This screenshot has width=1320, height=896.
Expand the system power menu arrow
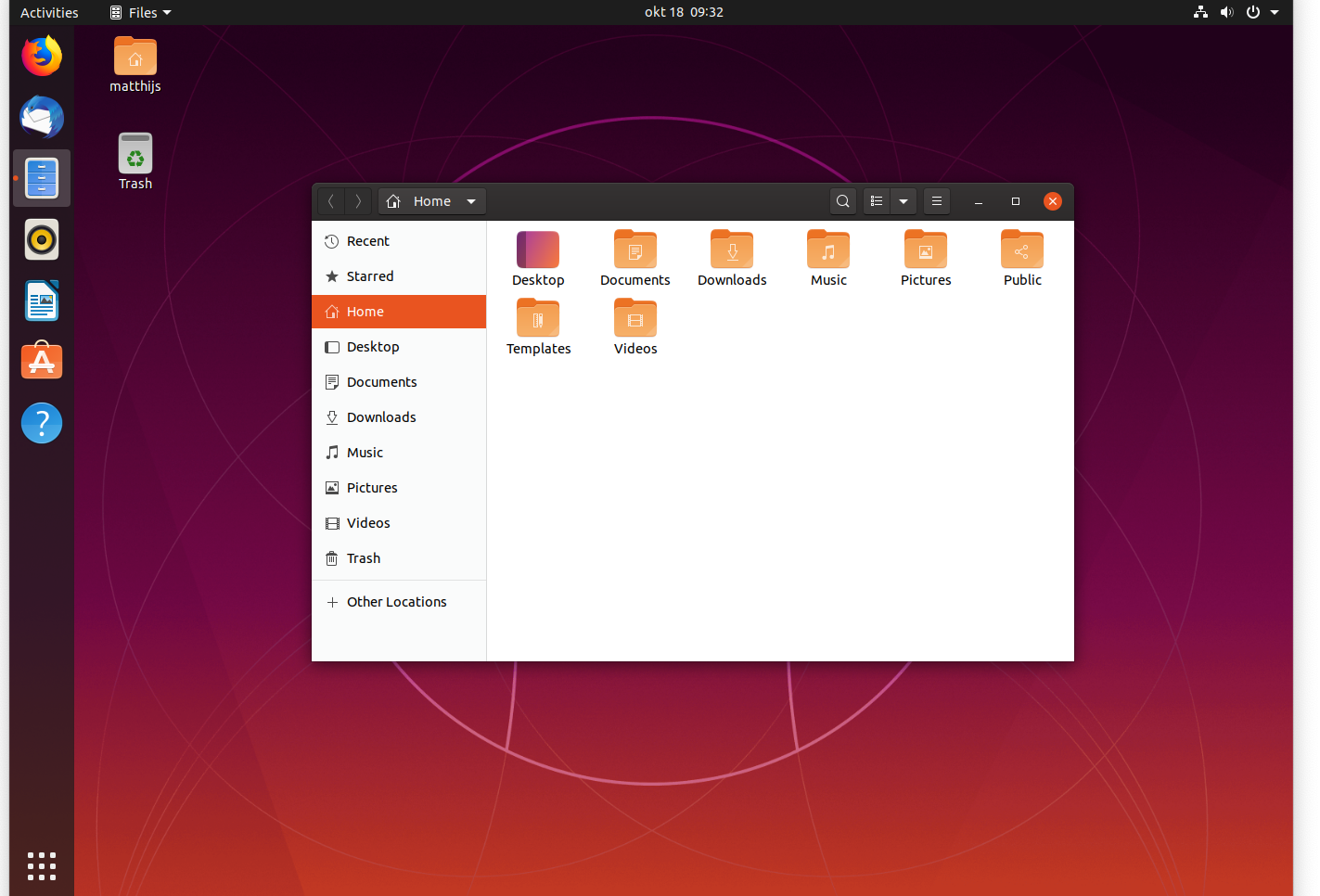(x=1275, y=12)
